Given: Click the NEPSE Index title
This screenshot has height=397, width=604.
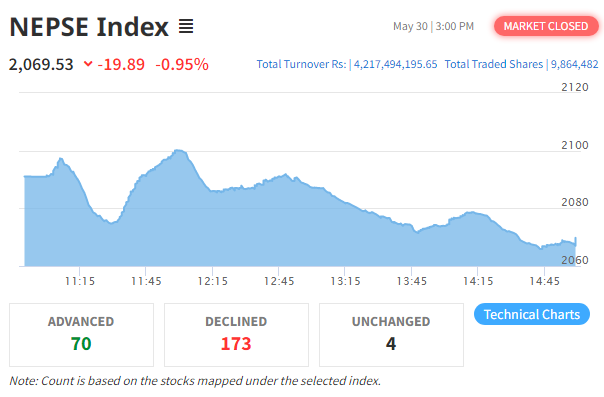Looking at the screenshot, I should coord(89,27).
